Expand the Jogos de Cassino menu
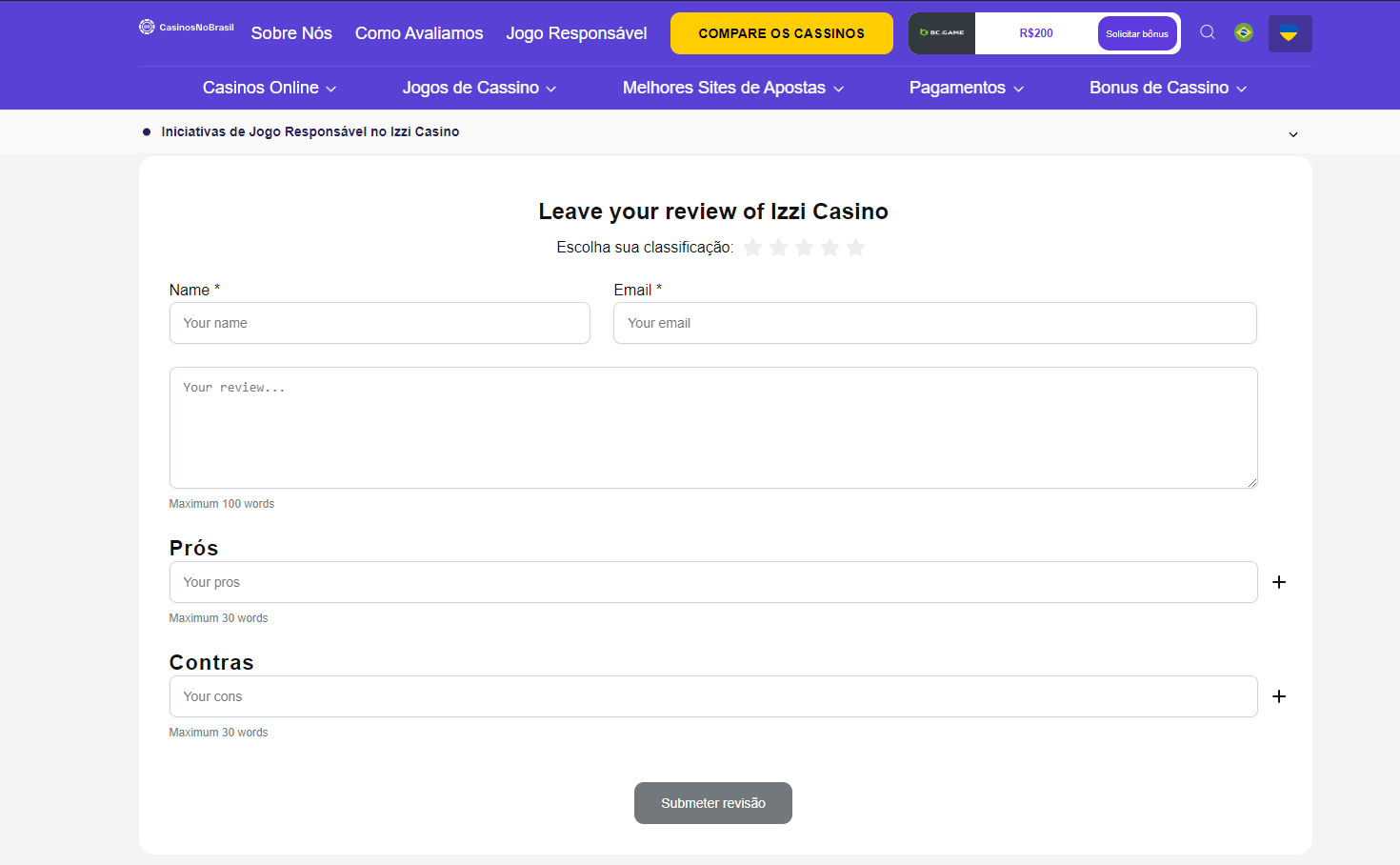This screenshot has height=865, width=1400. click(x=479, y=88)
